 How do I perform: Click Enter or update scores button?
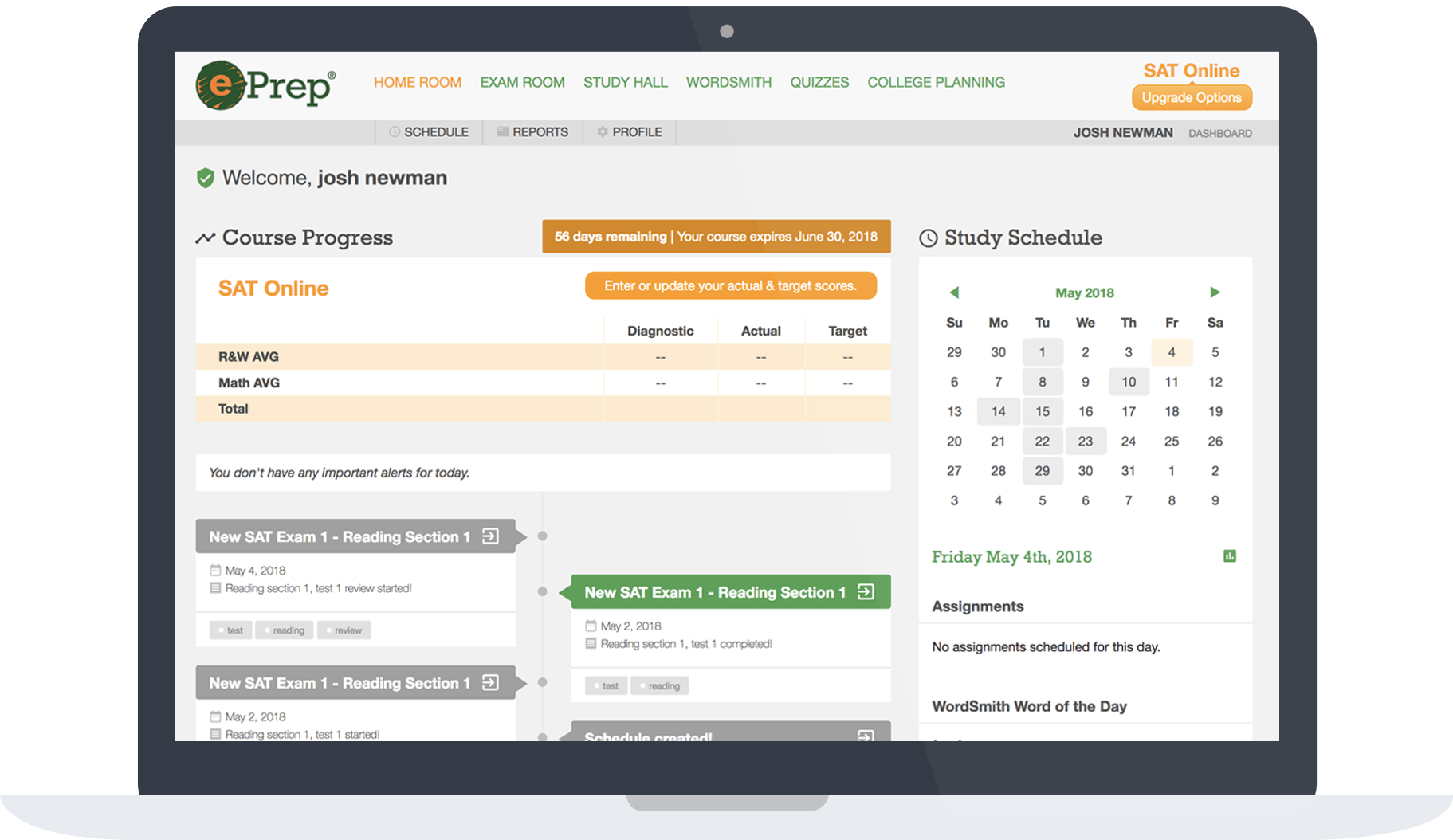pos(730,286)
